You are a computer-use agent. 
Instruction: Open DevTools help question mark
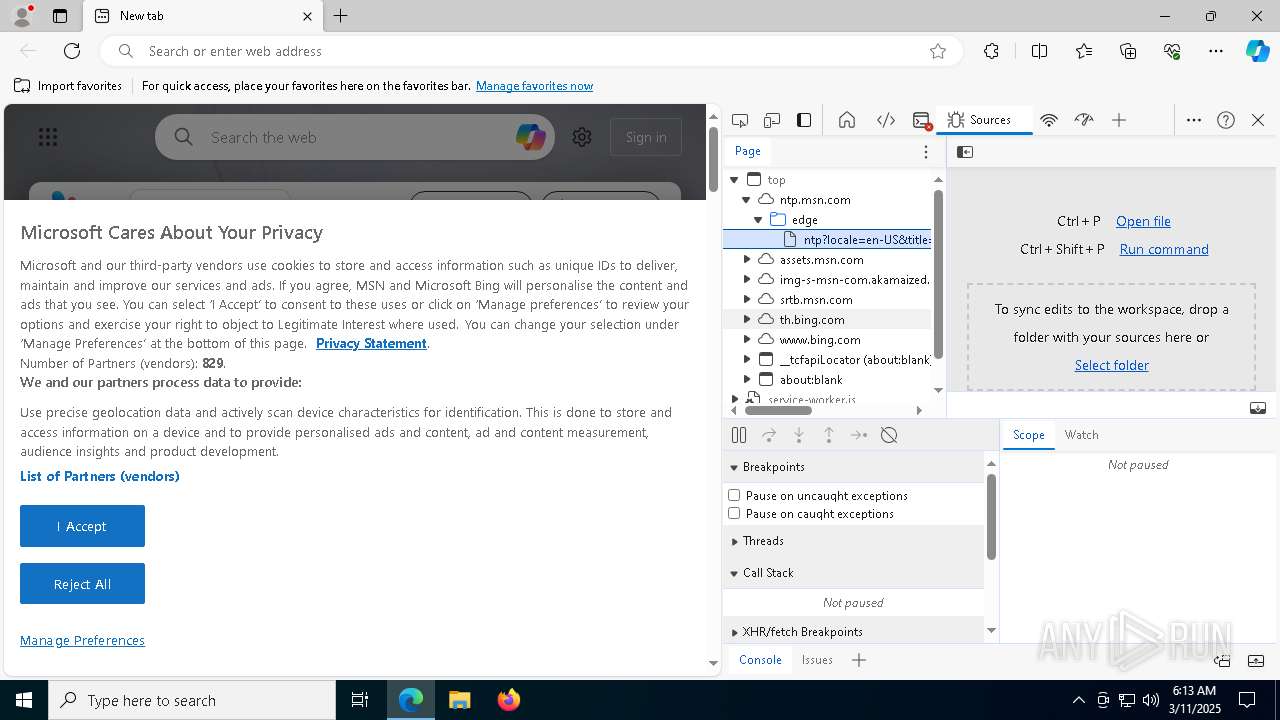click(x=1226, y=120)
